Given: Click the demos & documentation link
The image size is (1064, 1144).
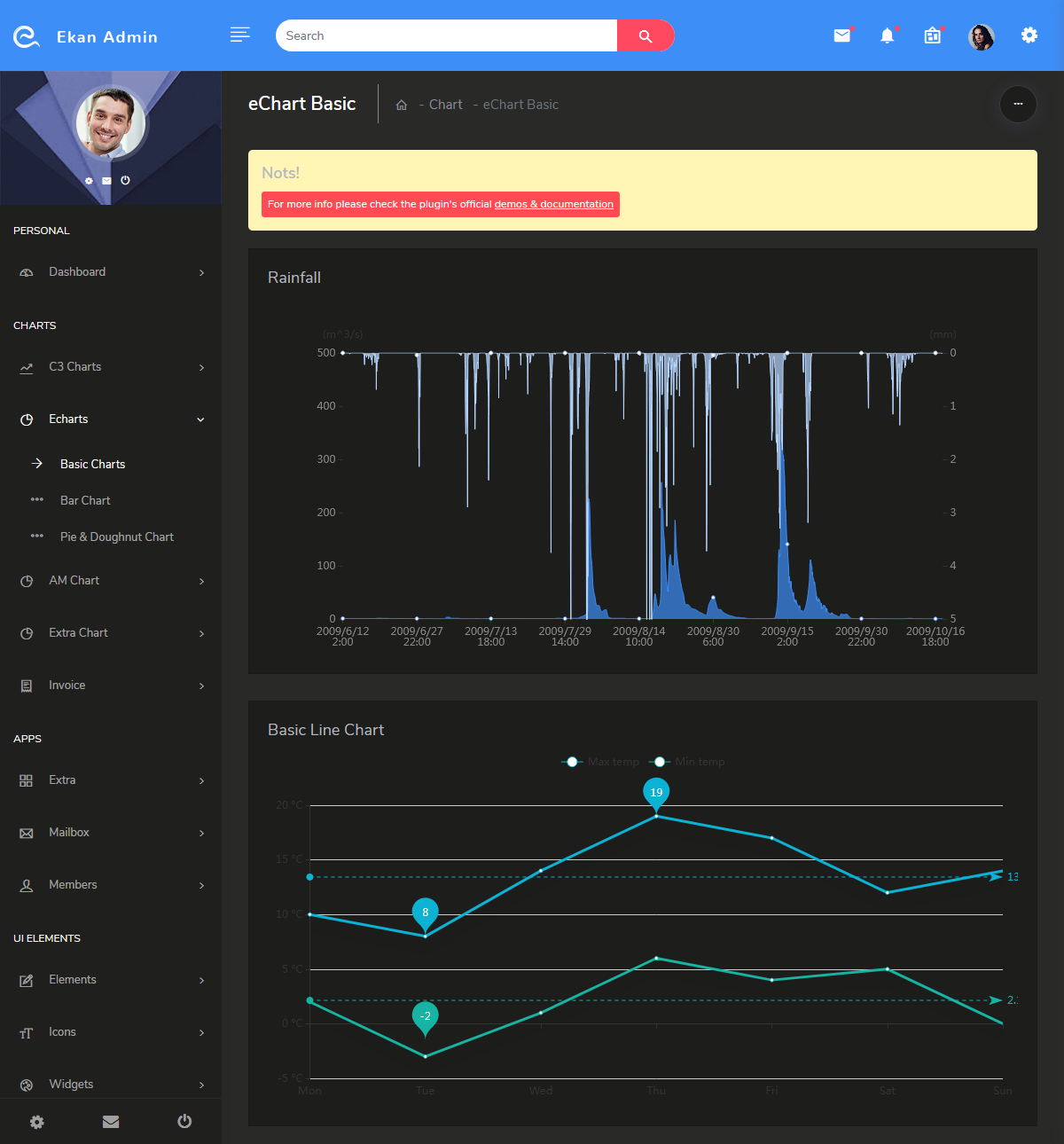Looking at the screenshot, I should click(554, 204).
